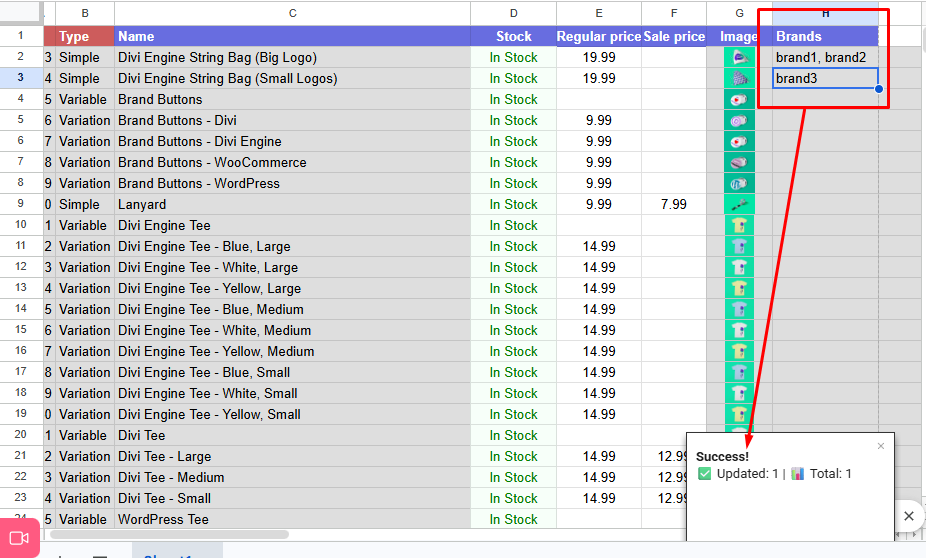Select the WordPress Tee name cell
The image size is (926, 558).
pos(292,520)
